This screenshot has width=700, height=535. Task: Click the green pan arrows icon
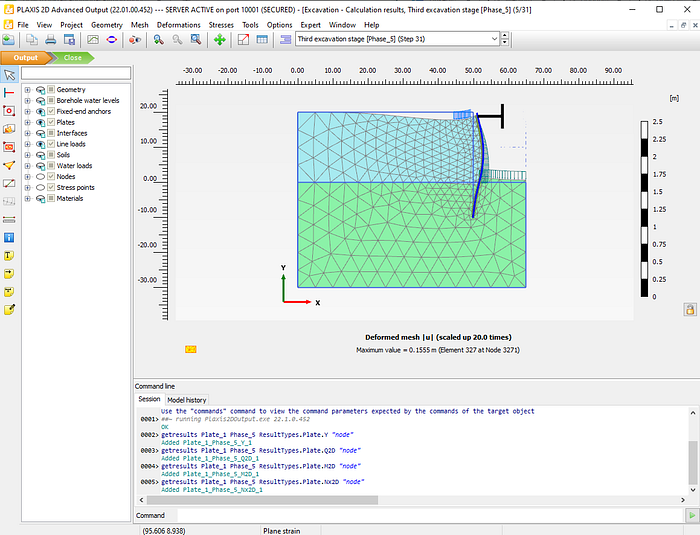click(220, 40)
